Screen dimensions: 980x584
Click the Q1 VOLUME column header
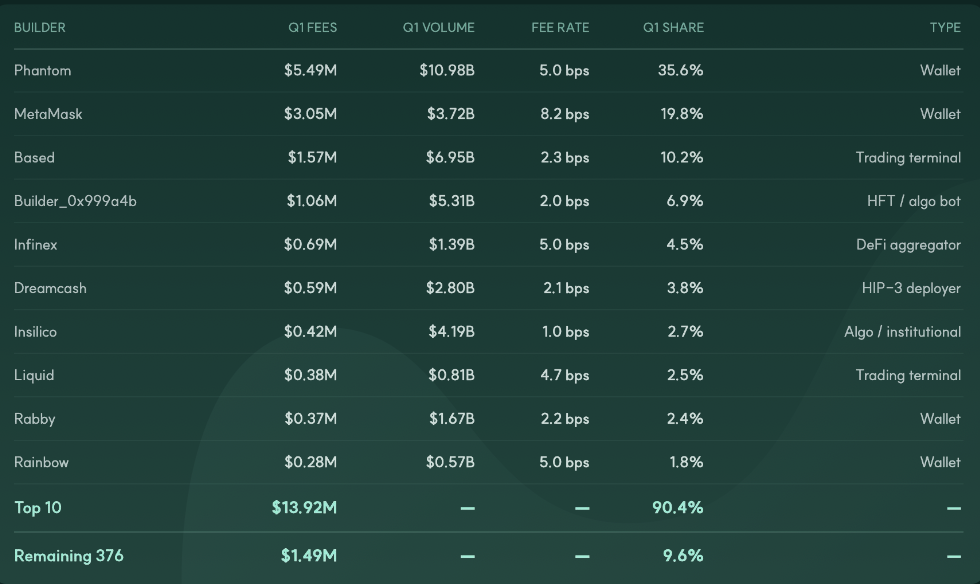pos(439,28)
